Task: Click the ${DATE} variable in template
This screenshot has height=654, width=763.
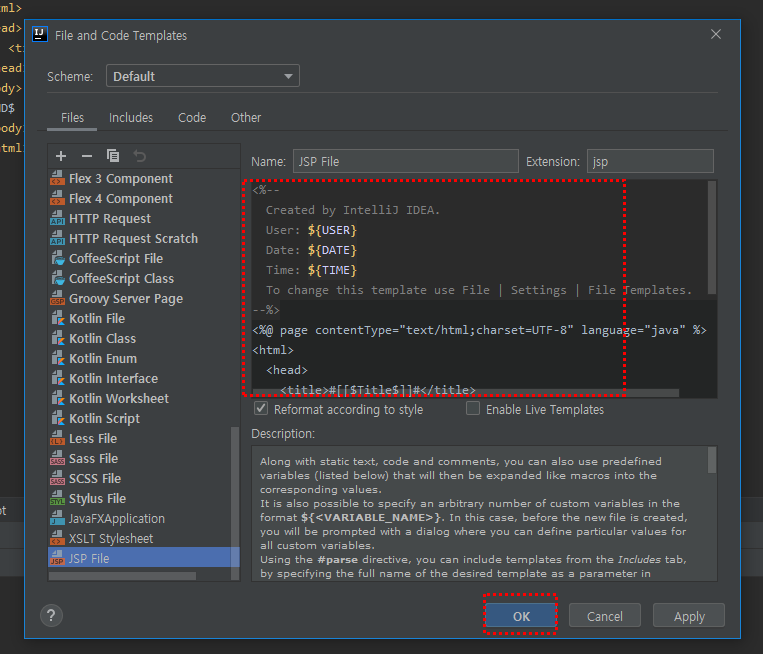Action: coord(332,250)
